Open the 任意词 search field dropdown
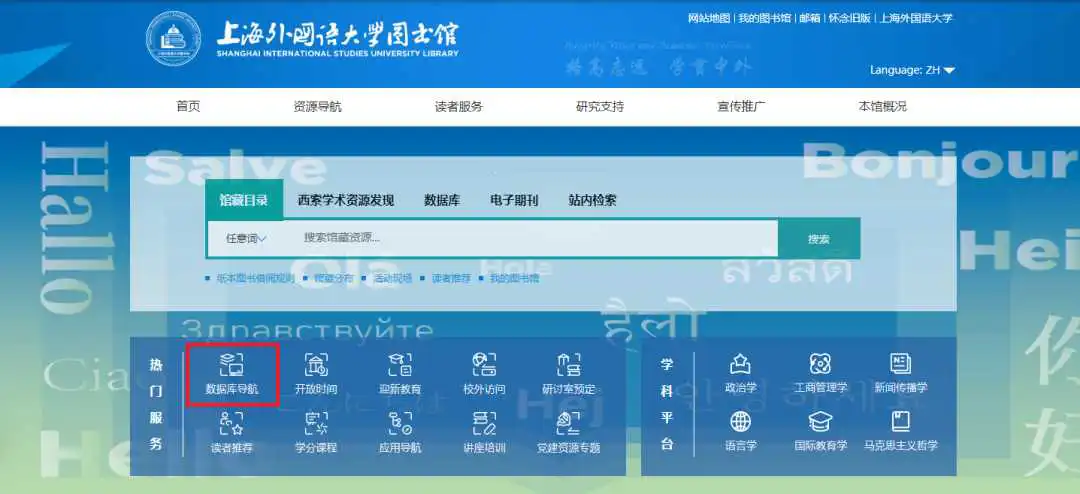Viewport: 1080px width, 494px height. [x=247, y=238]
